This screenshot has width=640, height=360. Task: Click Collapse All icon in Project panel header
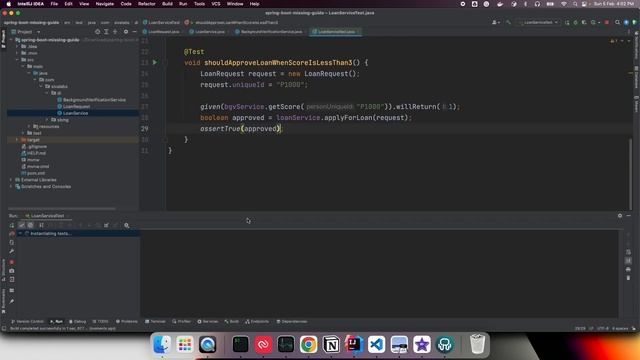tap(115, 32)
